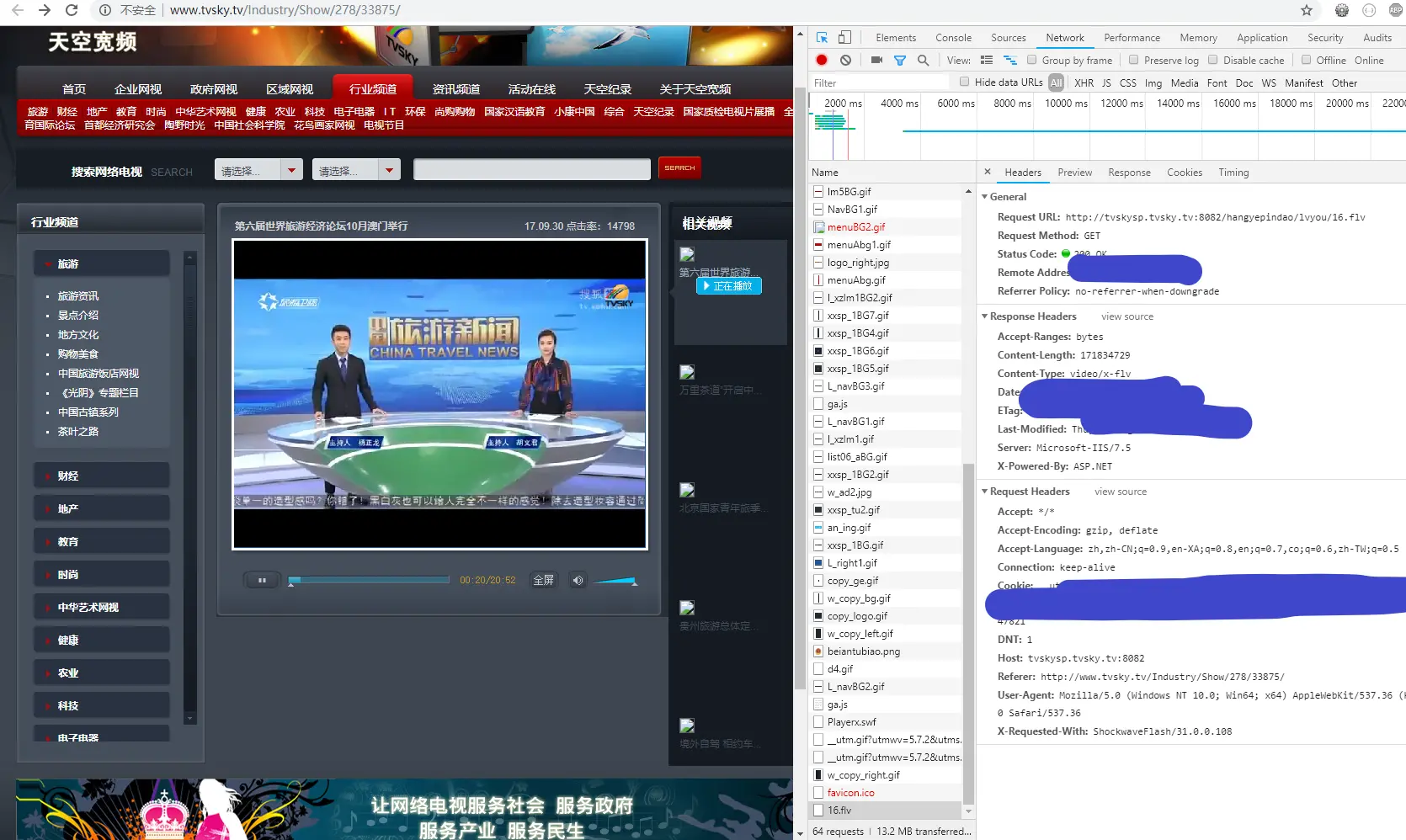Filter network requests by XHR
Screen dimensions: 1406x840
point(1084,82)
